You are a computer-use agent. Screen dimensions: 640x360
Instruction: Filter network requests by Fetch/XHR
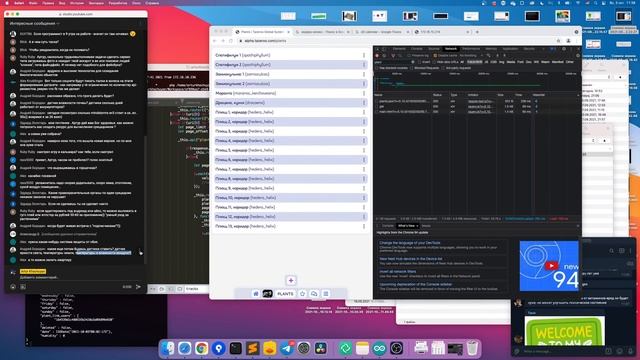click(x=475, y=62)
